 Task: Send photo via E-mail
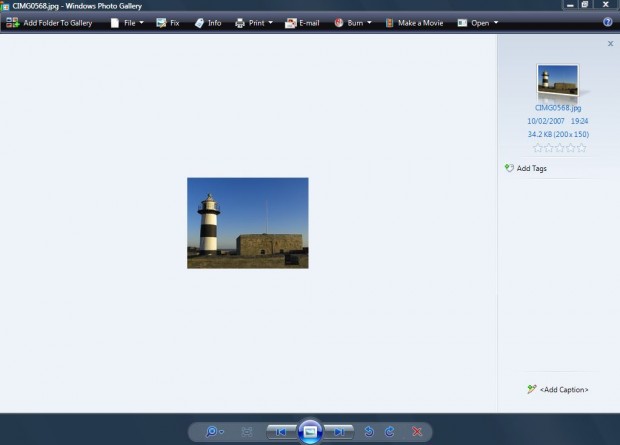(x=302, y=23)
